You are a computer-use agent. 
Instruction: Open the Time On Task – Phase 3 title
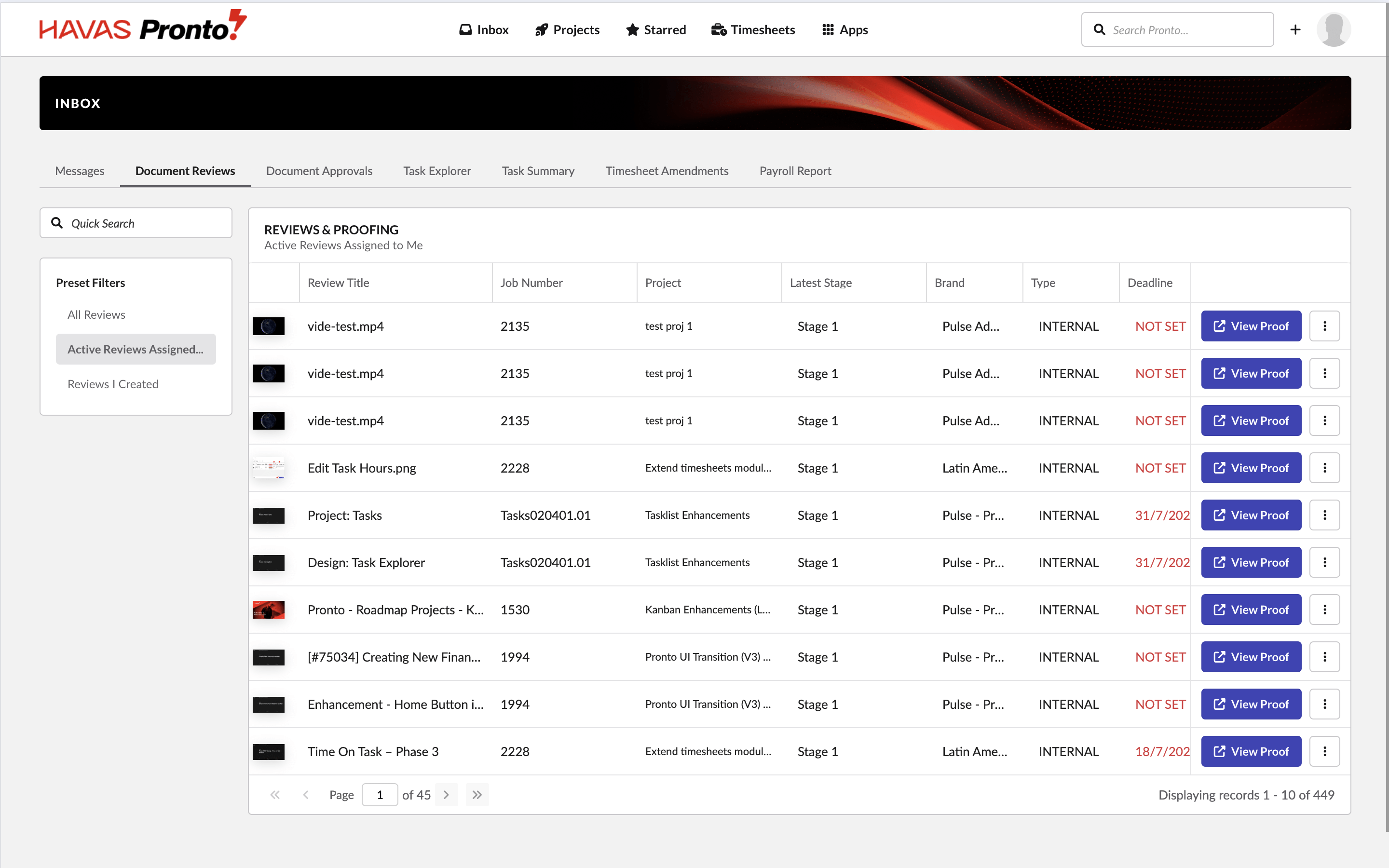(x=373, y=751)
